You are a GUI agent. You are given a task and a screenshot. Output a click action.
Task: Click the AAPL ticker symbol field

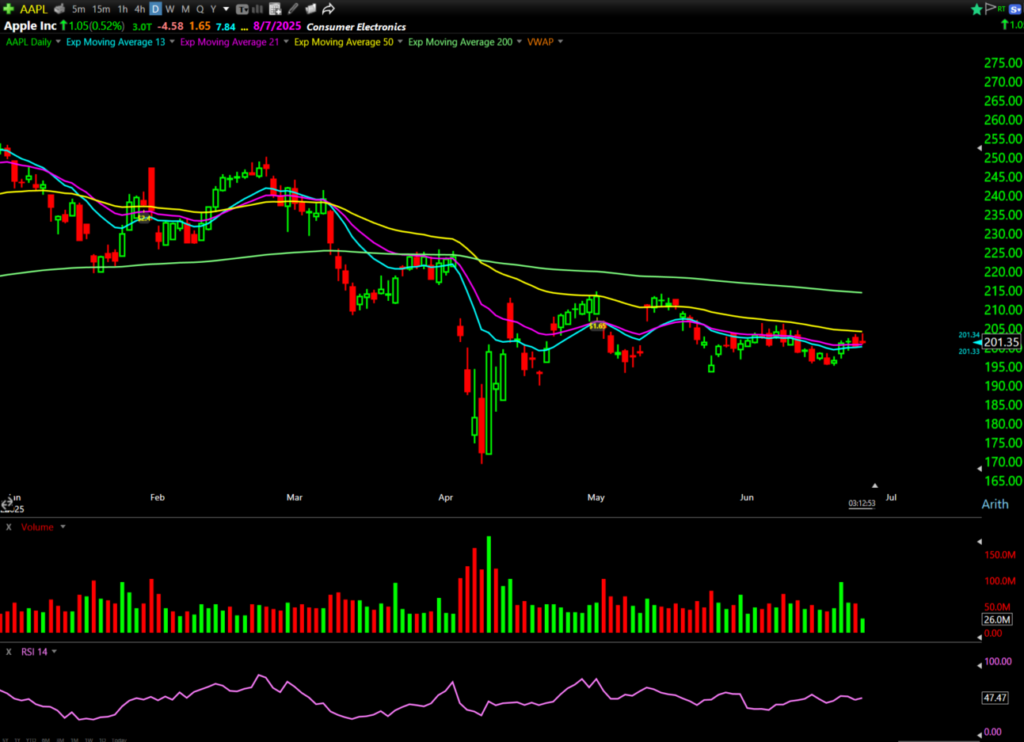point(33,9)
